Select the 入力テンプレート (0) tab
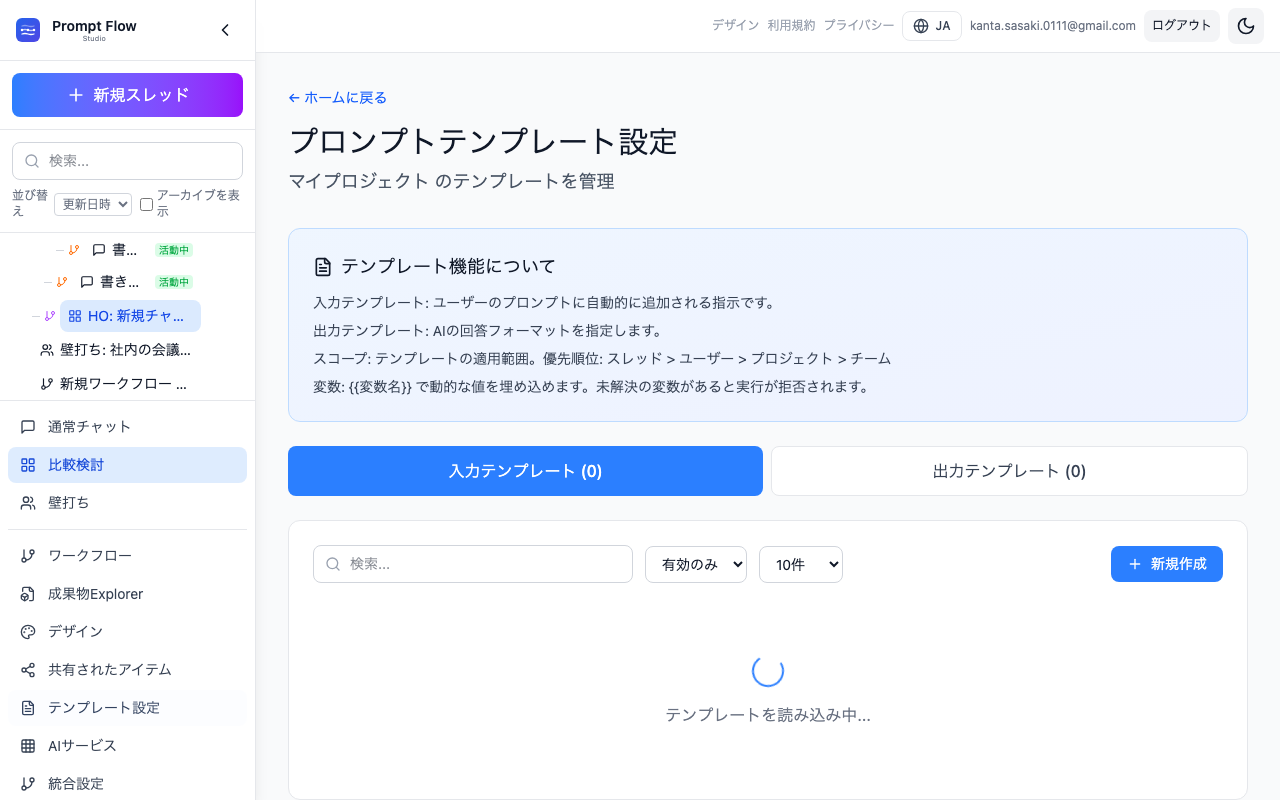1280x800 pixels. (x=525, y=471)
